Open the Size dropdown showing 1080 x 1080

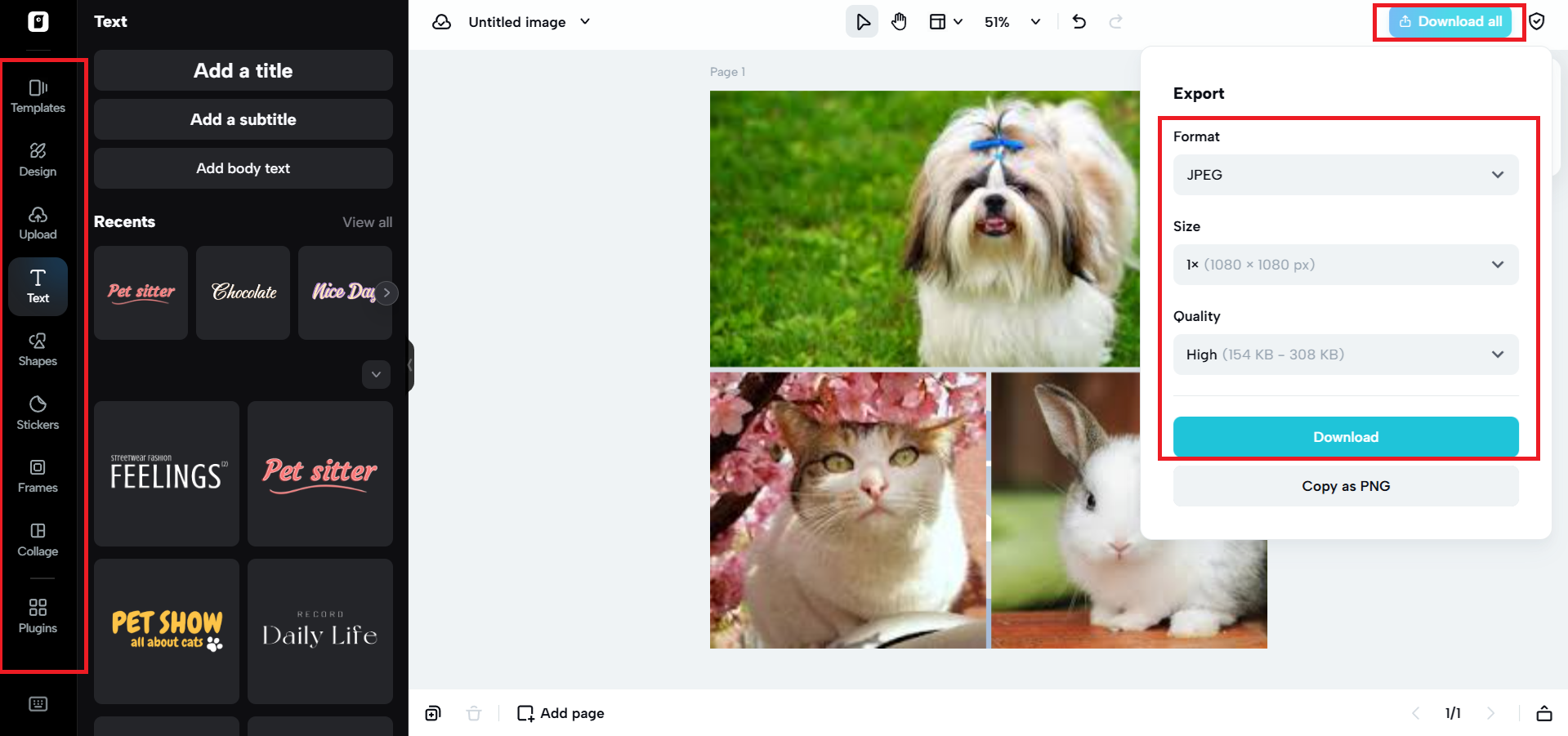click(x=1344, y=264)
